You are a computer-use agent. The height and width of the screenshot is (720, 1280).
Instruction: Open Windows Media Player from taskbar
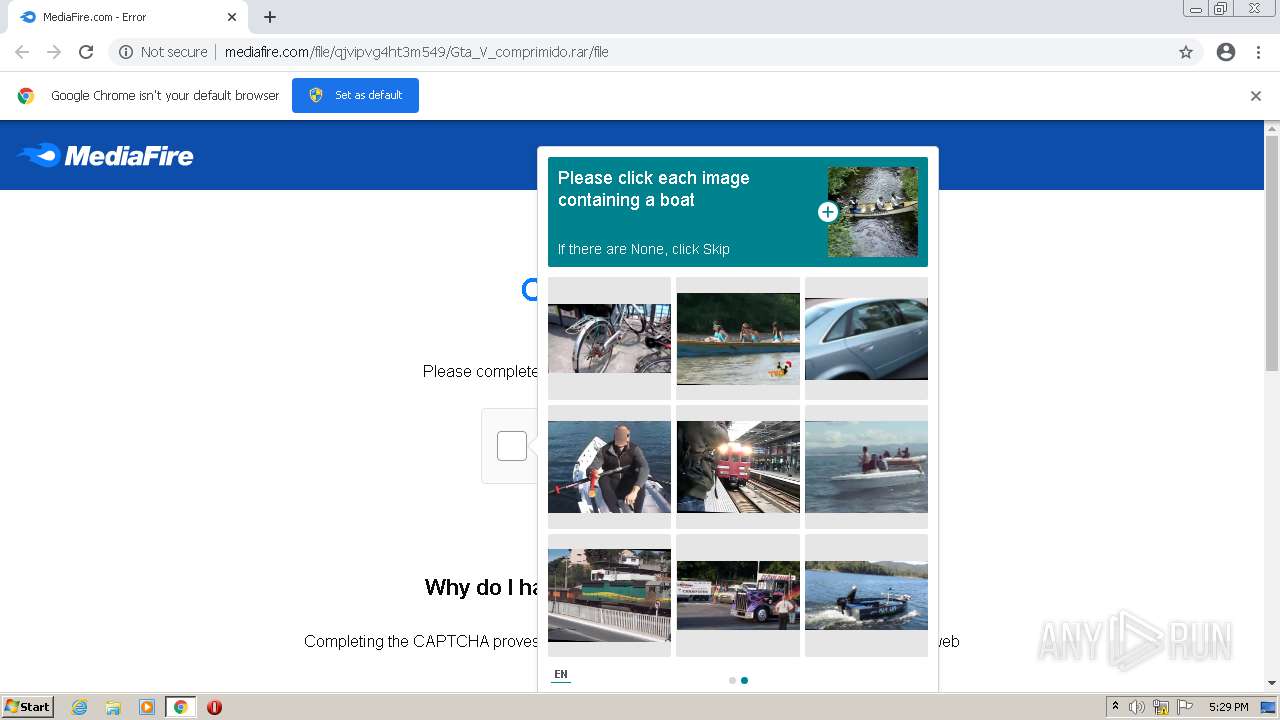coord(147,707)
